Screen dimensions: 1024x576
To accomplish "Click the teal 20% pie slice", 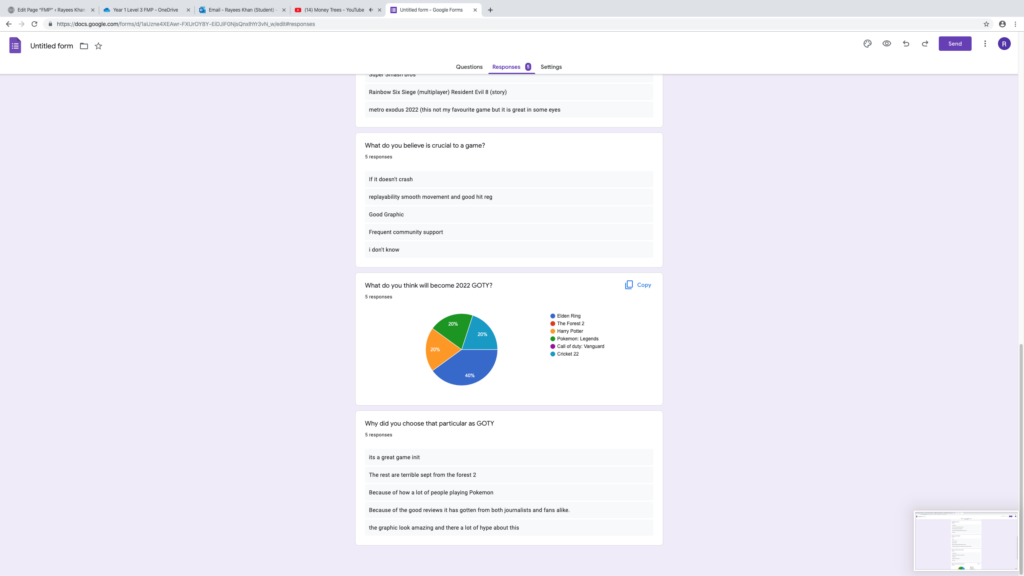I will pyautogui.click(x=482, y=334).
